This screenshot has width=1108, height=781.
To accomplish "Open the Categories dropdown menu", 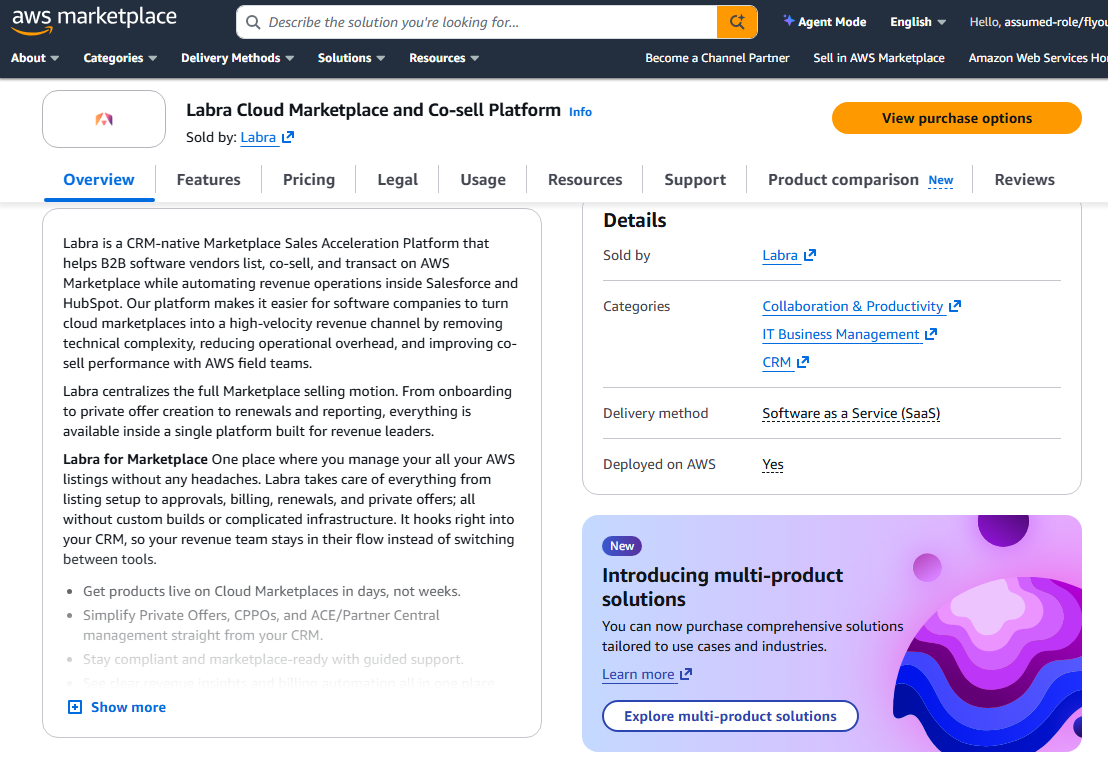I will pyautogui.click(x=120, y=58).
